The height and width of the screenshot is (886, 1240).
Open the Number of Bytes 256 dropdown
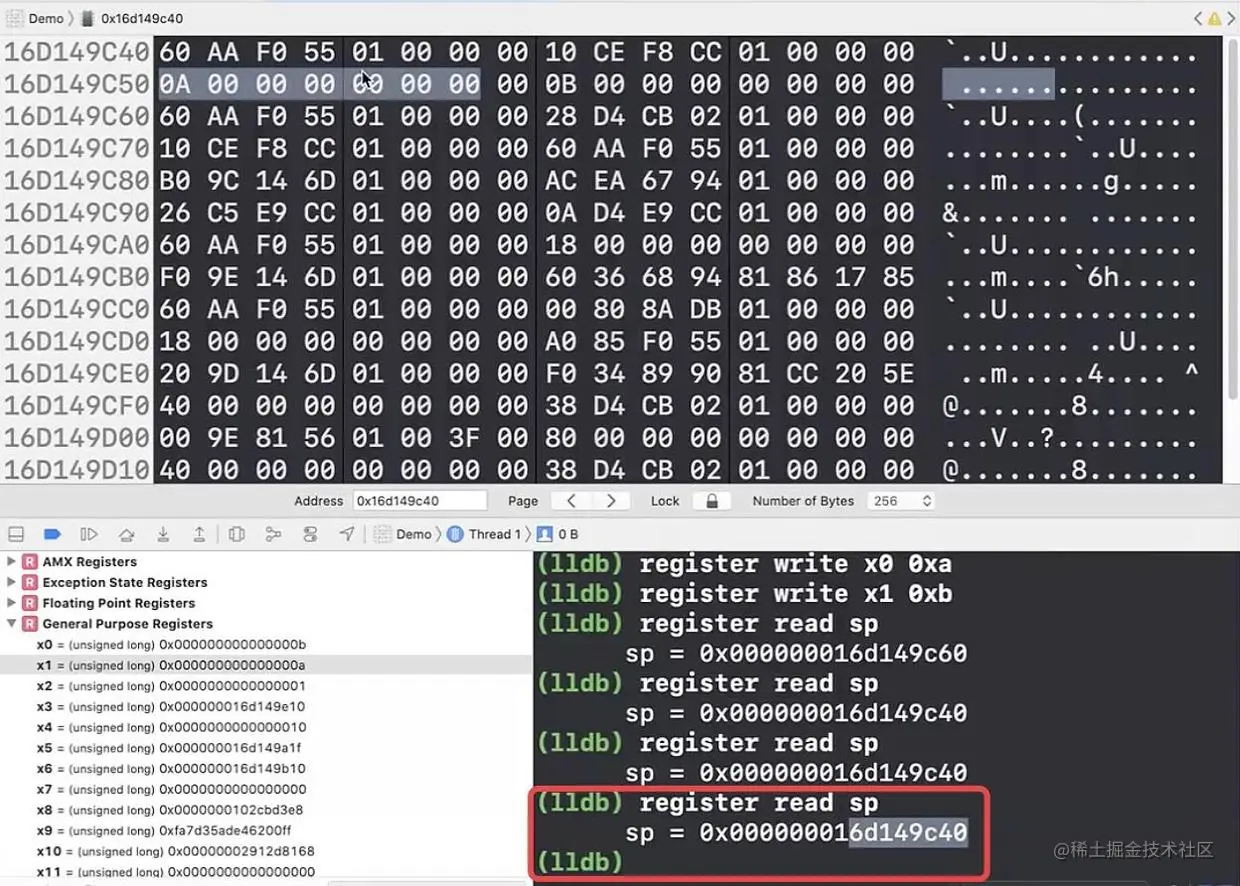coord(901,501)
